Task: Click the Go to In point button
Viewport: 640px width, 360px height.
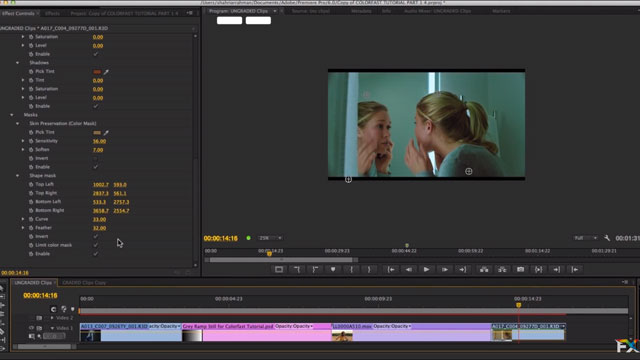Action: [x=391, y=269]
